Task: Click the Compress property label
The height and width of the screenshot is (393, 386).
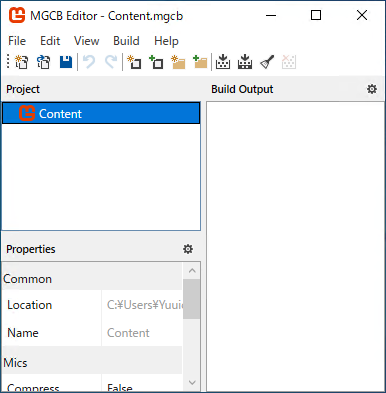Action: 33,388
